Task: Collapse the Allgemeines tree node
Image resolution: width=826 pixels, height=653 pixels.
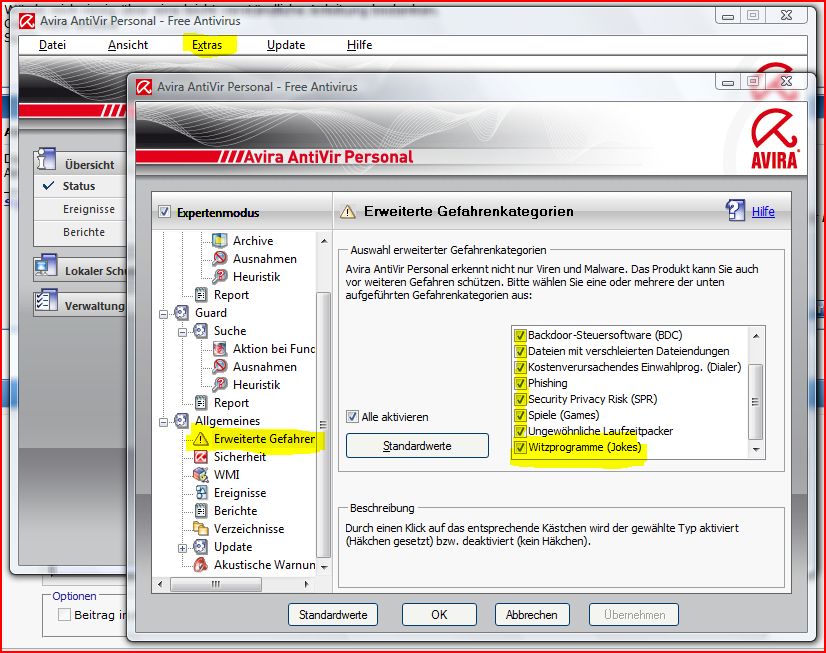Action: click(163, 422)
